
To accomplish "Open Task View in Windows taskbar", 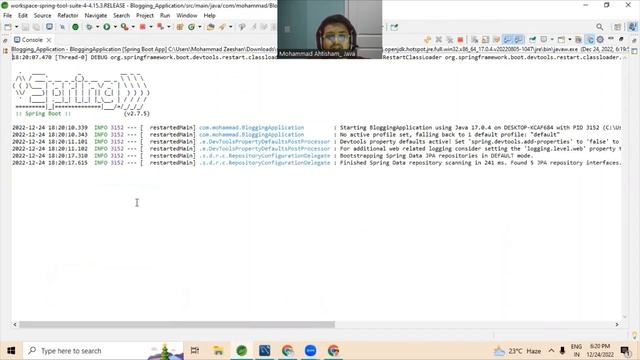I will (195, 351).
